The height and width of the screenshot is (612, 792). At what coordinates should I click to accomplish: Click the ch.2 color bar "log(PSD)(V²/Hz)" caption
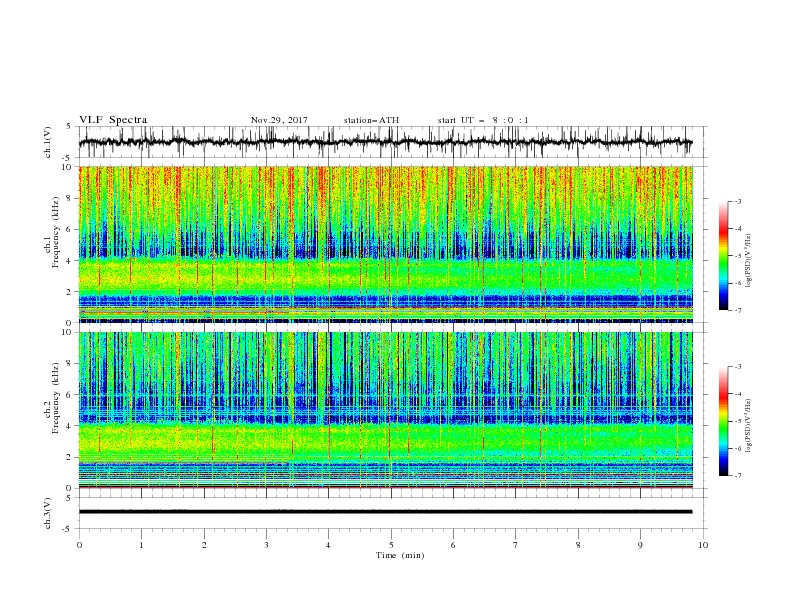[748, 426]
